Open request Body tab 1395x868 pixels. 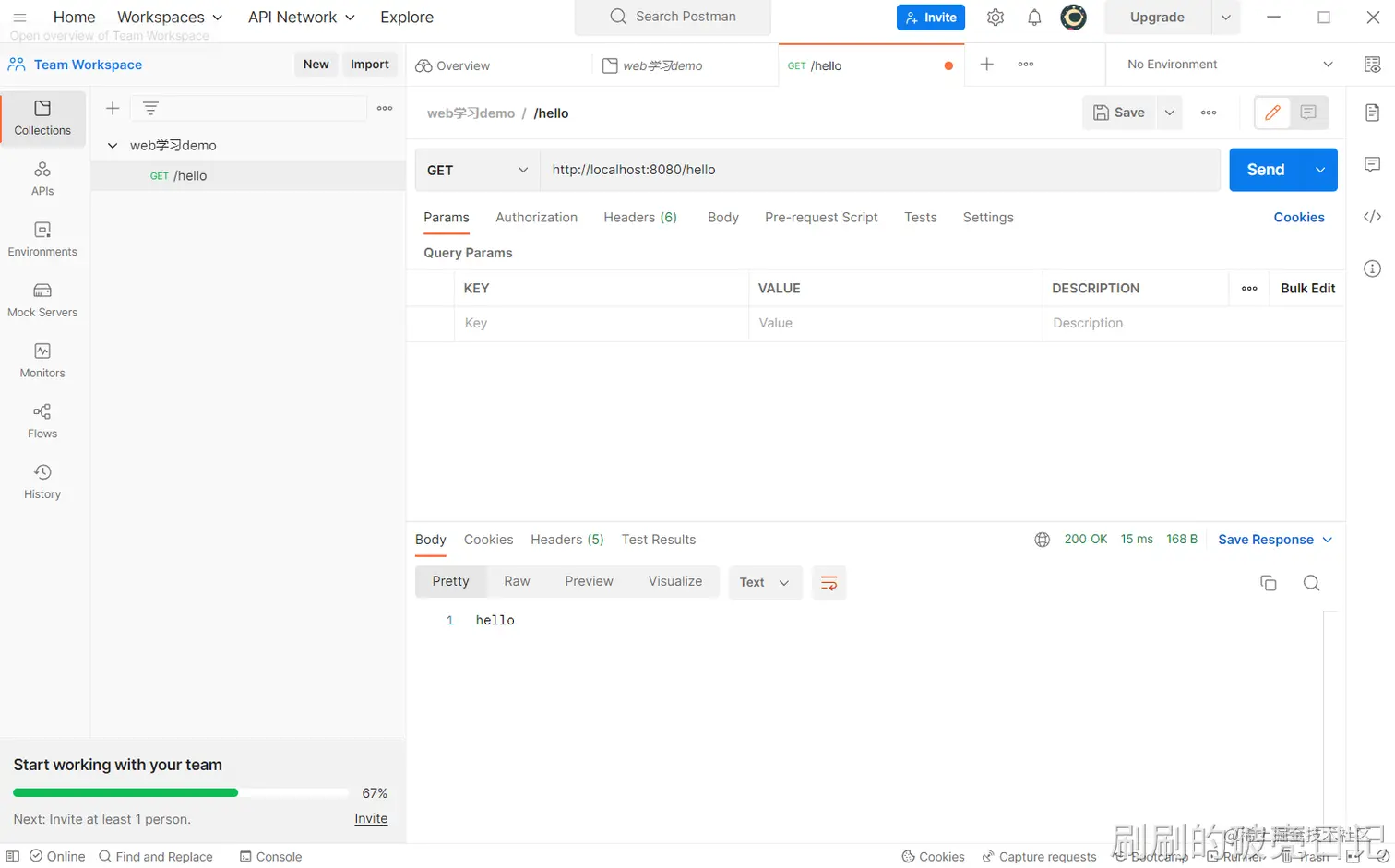(x=723, y=218)
